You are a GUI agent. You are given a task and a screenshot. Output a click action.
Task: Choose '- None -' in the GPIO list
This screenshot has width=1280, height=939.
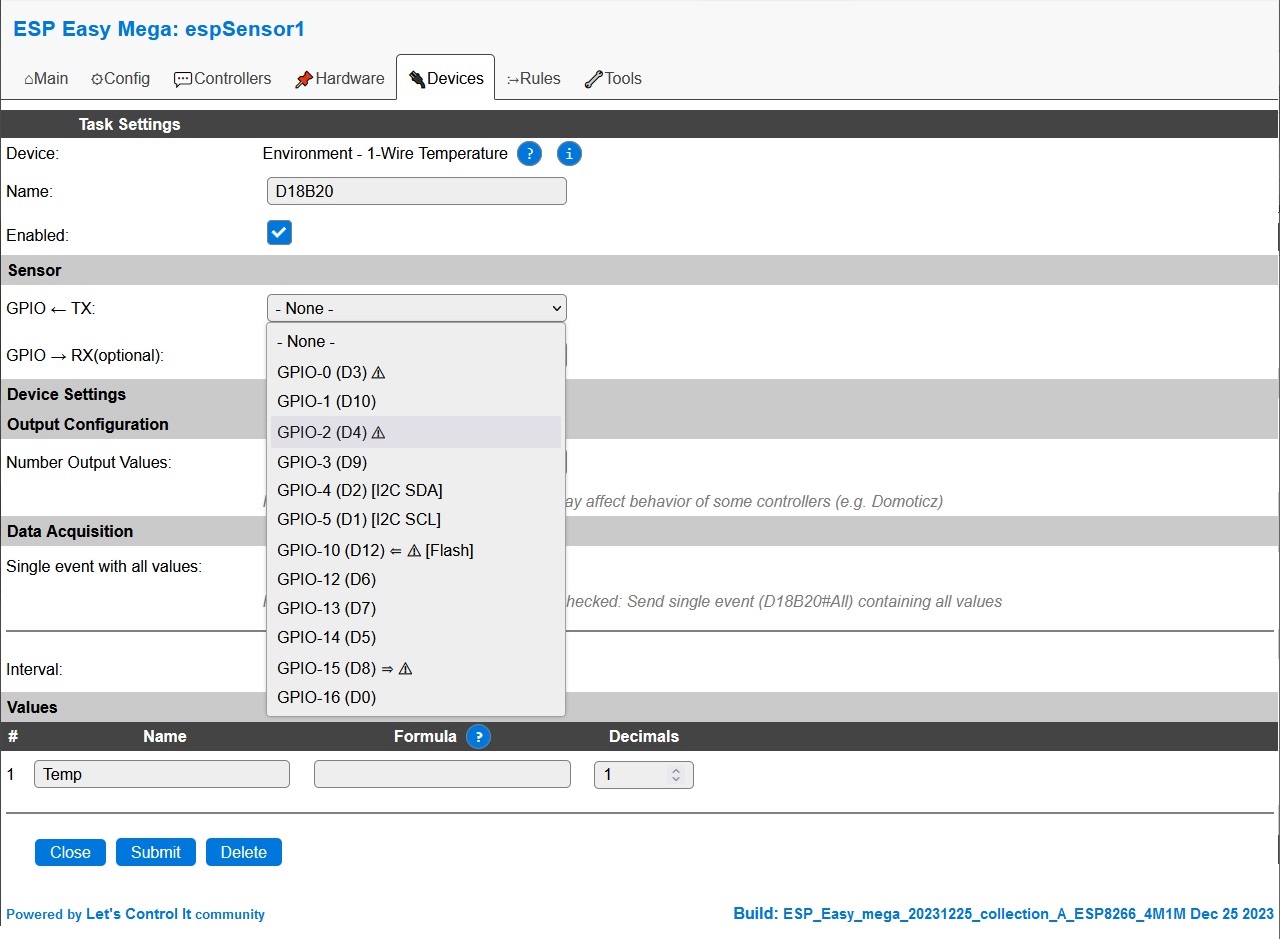click(x=416, y=342)
